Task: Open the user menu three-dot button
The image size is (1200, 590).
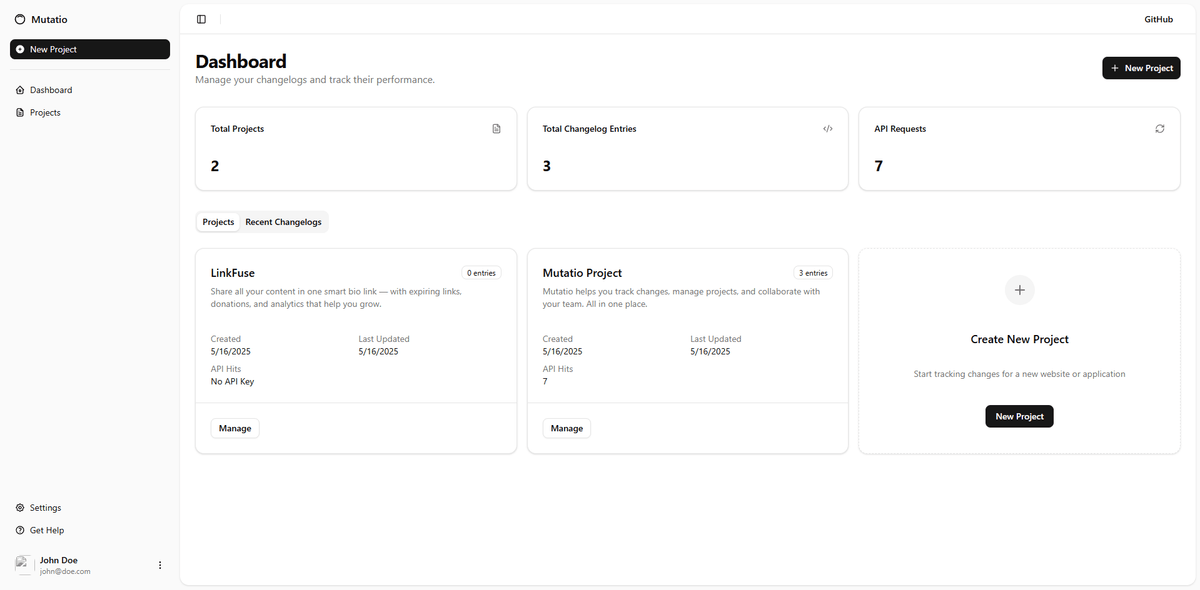Action: 160,565
